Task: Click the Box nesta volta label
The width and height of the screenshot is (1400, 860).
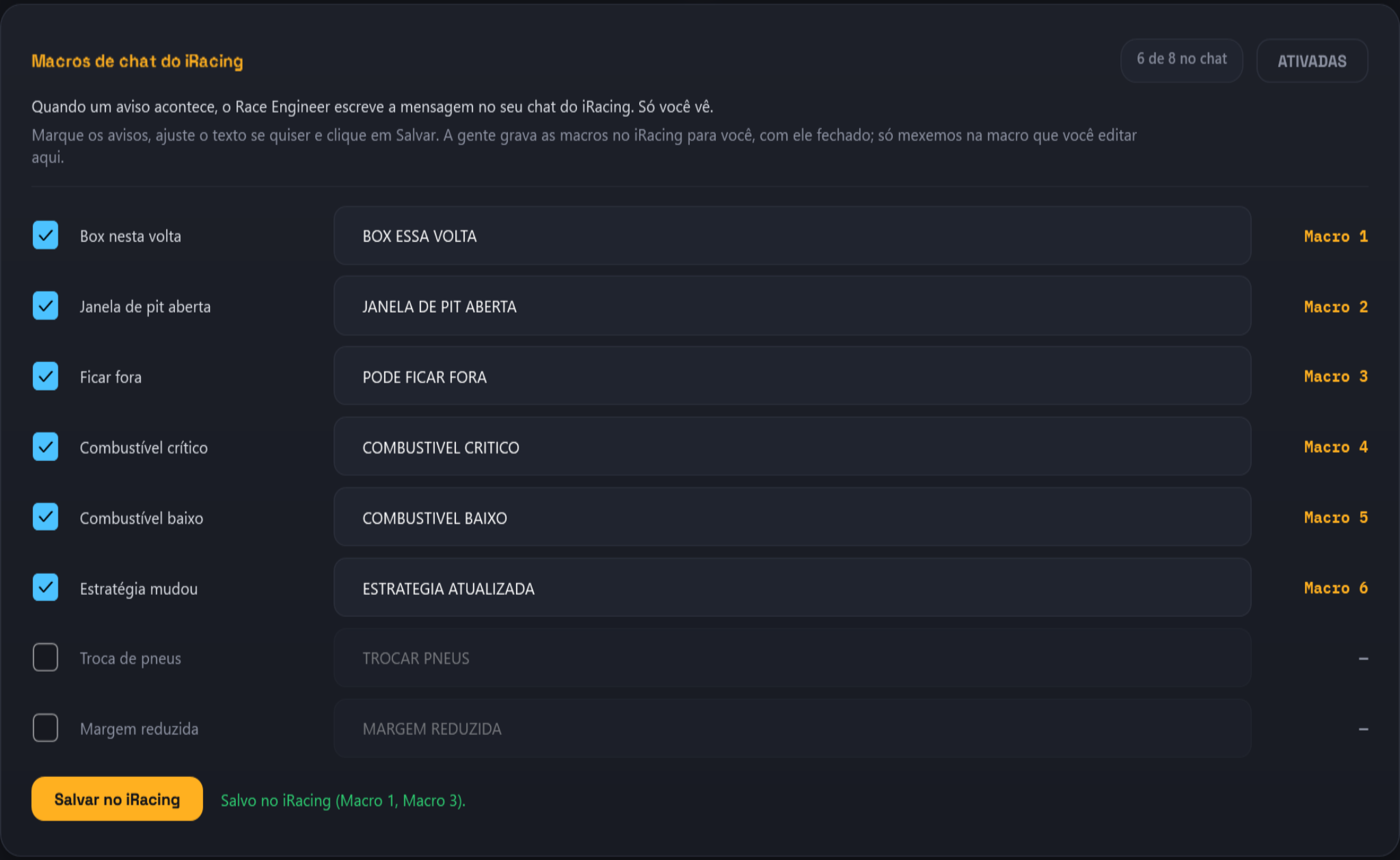Action: click(131, 236)
